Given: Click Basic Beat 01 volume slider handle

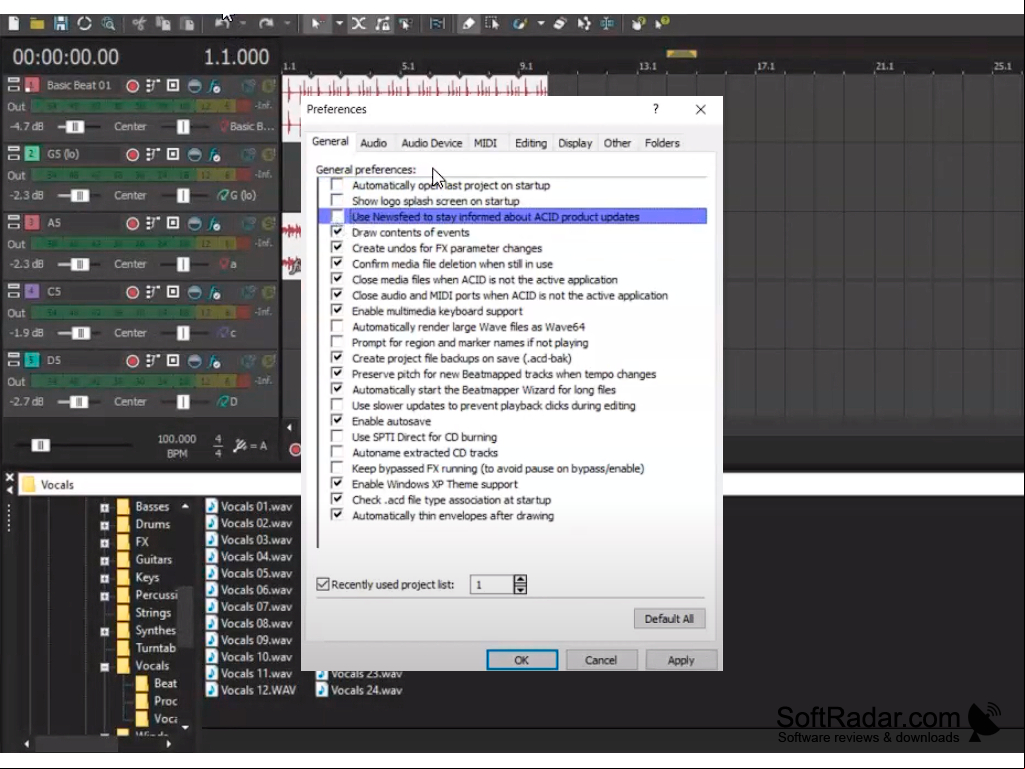Looking at the screenshot, I should tap(75, 126).
